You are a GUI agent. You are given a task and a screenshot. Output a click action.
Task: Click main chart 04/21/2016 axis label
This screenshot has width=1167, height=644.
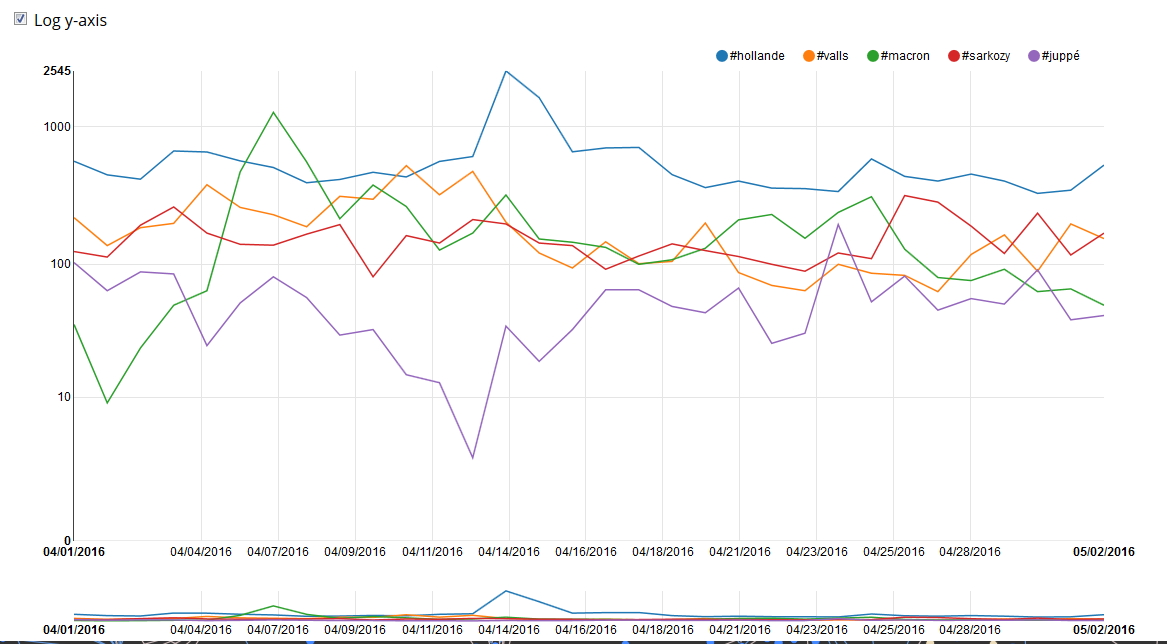tap(740, 552)
